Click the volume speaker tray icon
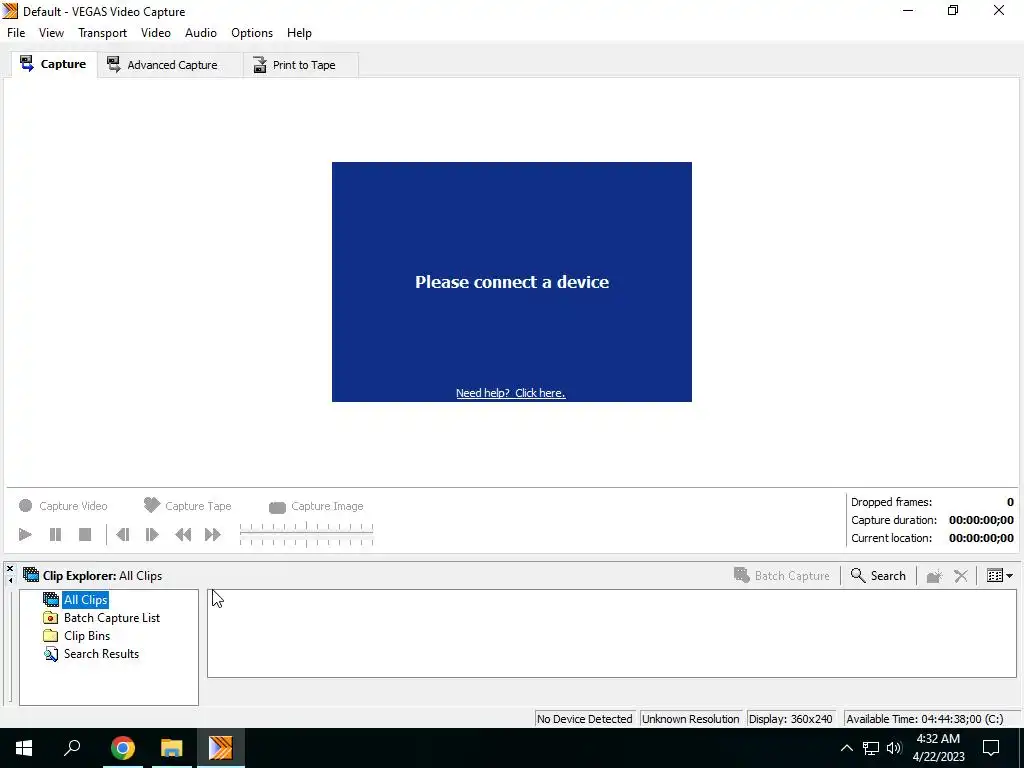Screen dimensions: 1024x768 [895, 748]
